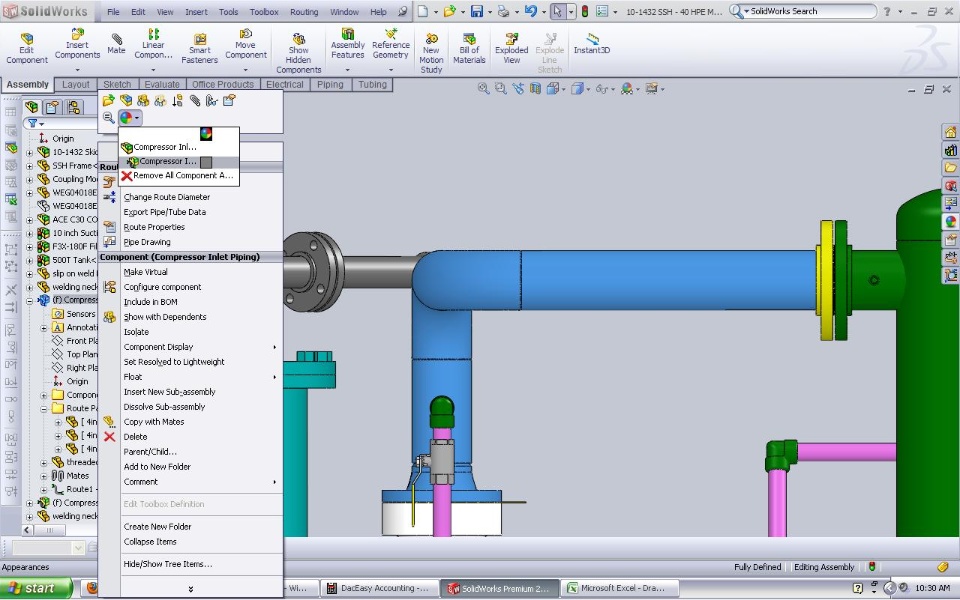The image size is (960, 600).
Task: Choose Change Route Diameter
Action: 167,197
